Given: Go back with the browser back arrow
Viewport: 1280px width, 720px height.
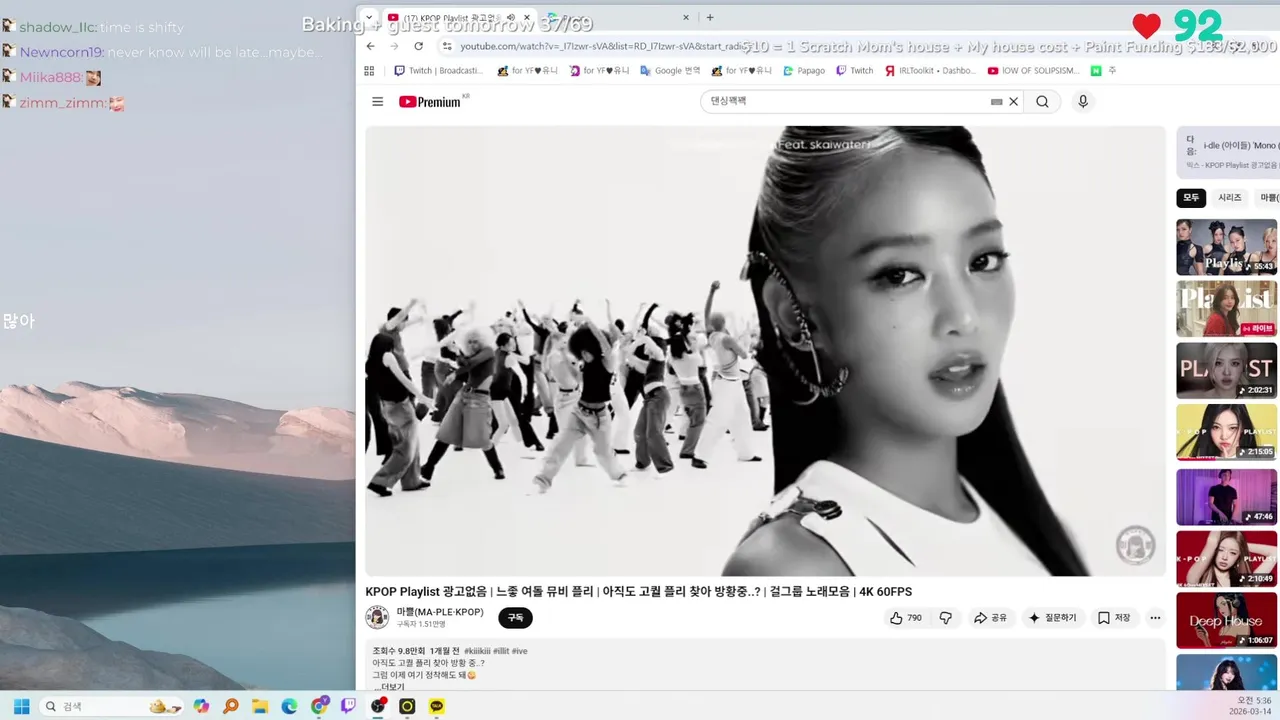Looking at the screenshot, I should click(371, 46).
